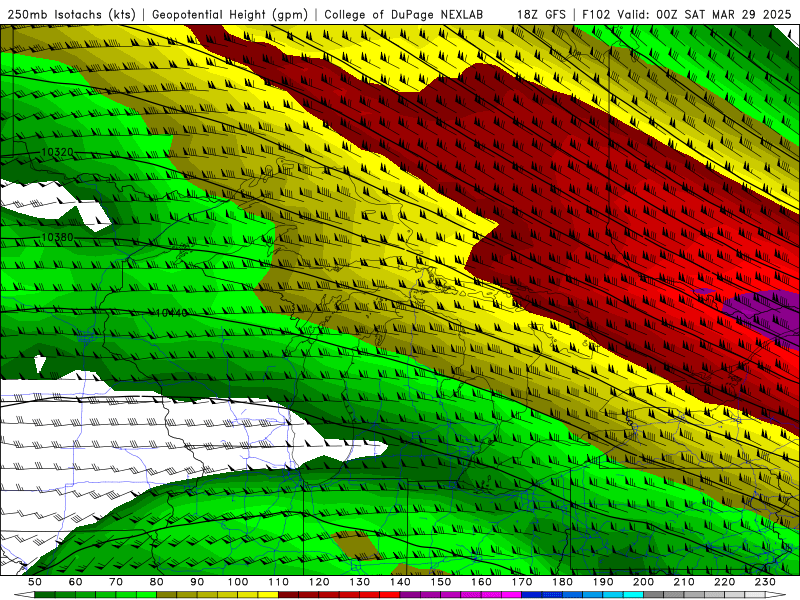Viewport: 800px width, 600px height.
Task: Click the colorbar tick label 150
Action: click(441, 582)
